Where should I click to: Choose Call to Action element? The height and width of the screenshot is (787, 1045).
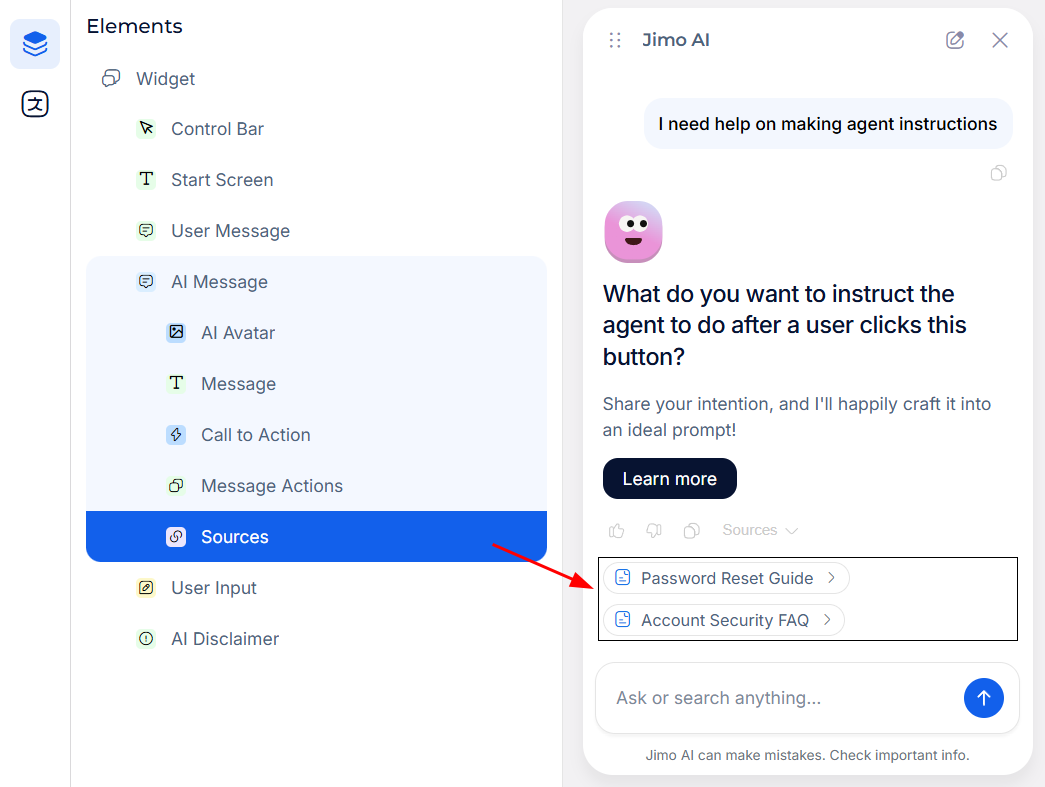tap(255, 435)
